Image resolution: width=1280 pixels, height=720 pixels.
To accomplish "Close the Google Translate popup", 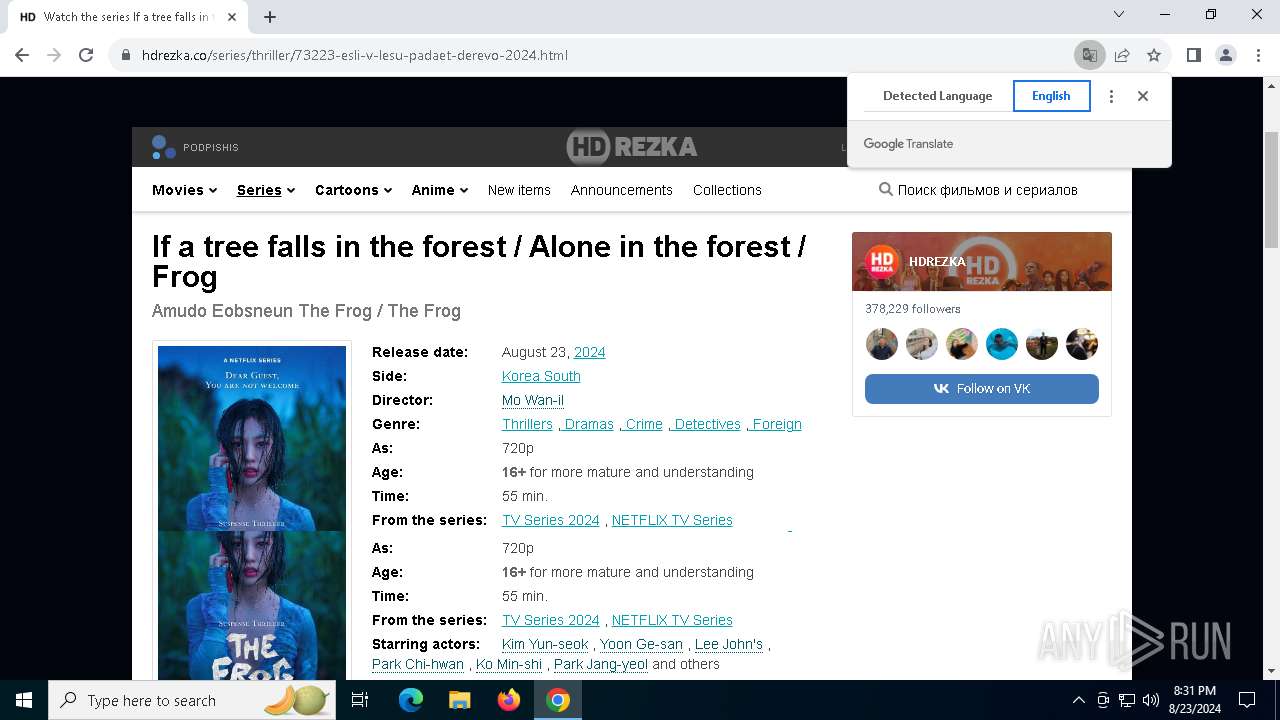I will (x=1143, y=96).
